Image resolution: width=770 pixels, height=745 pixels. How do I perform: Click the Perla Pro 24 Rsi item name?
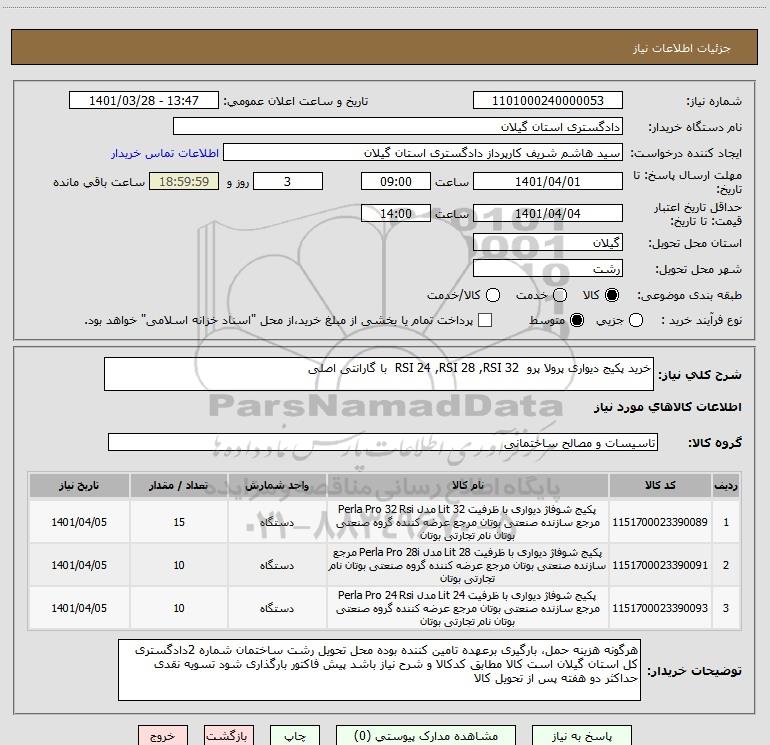point(468,608)
